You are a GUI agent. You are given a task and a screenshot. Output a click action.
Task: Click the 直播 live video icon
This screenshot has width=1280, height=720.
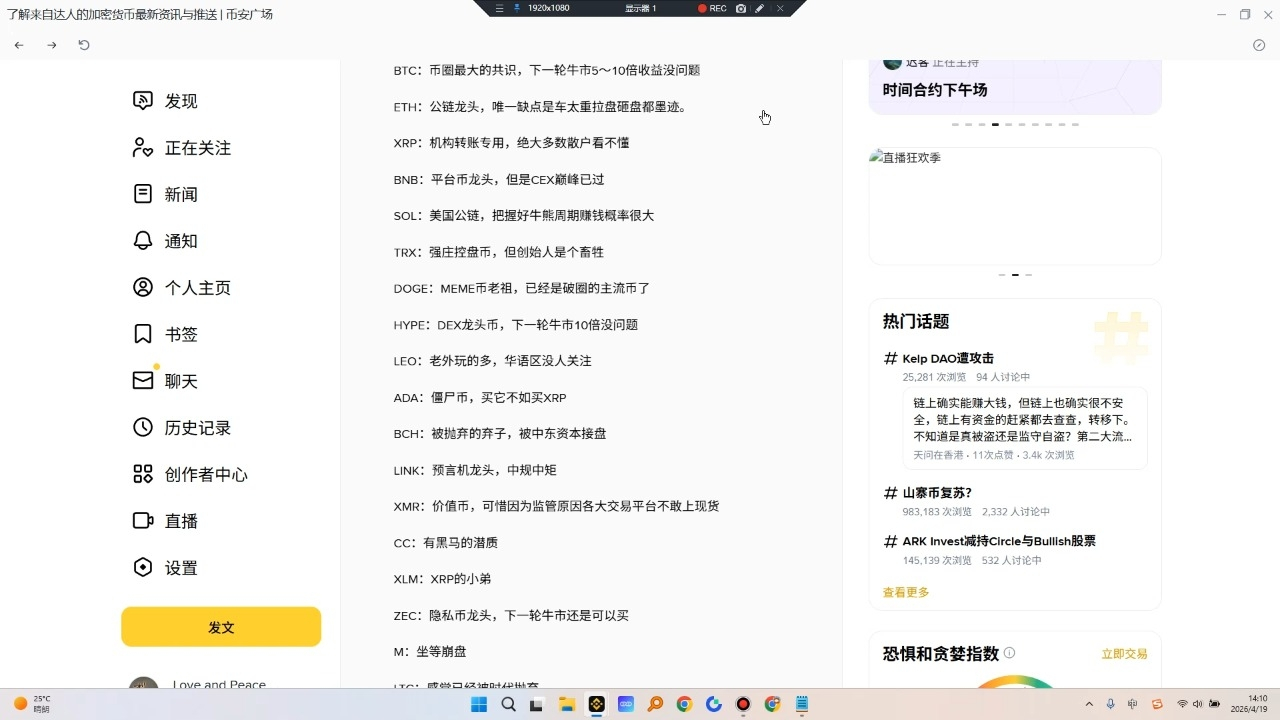(143, 521)
